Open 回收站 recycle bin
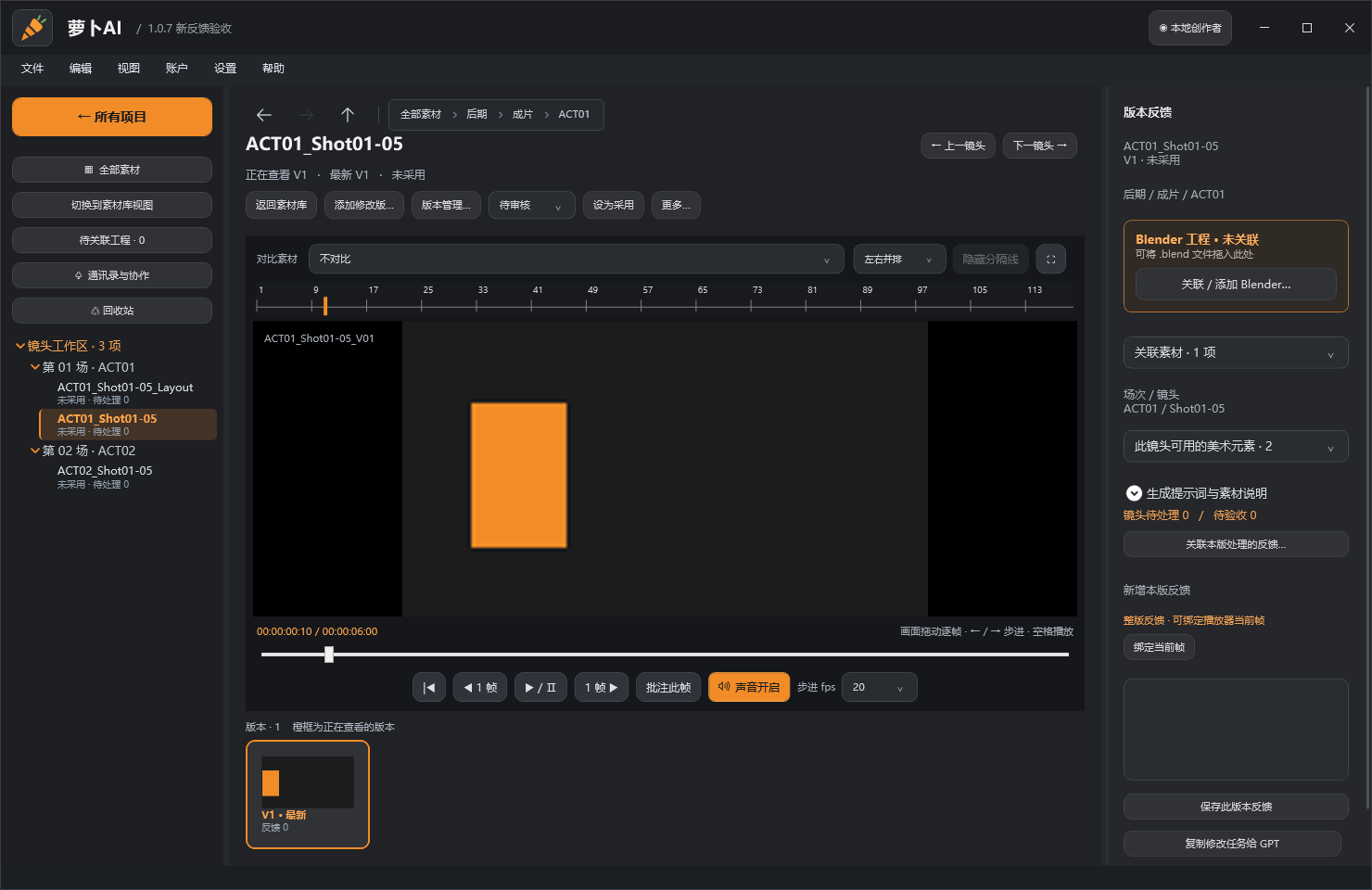Screen dimensions: 1372x890 [x=112, y=311]
